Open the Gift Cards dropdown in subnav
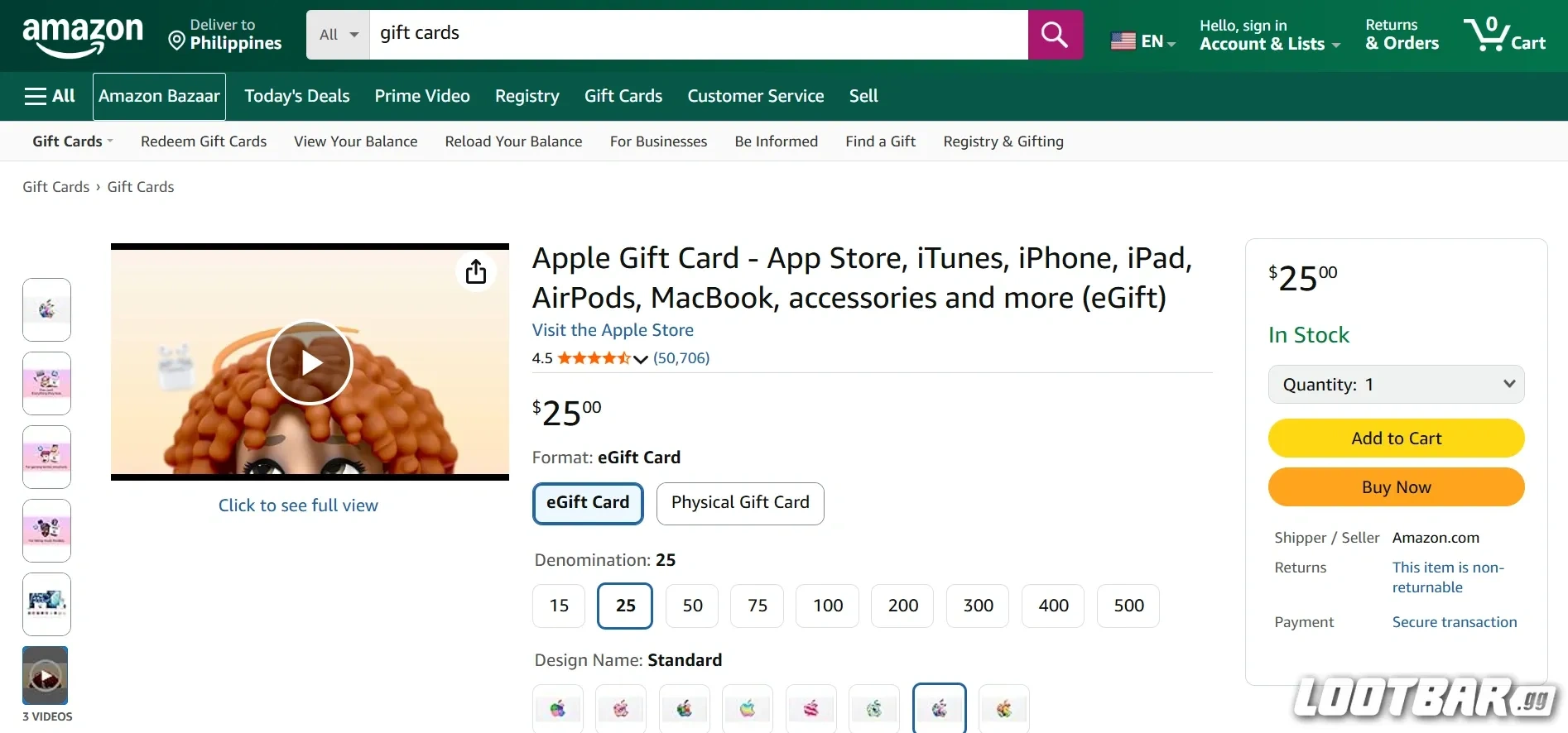The image size is (1568, 733). point(70,141)
